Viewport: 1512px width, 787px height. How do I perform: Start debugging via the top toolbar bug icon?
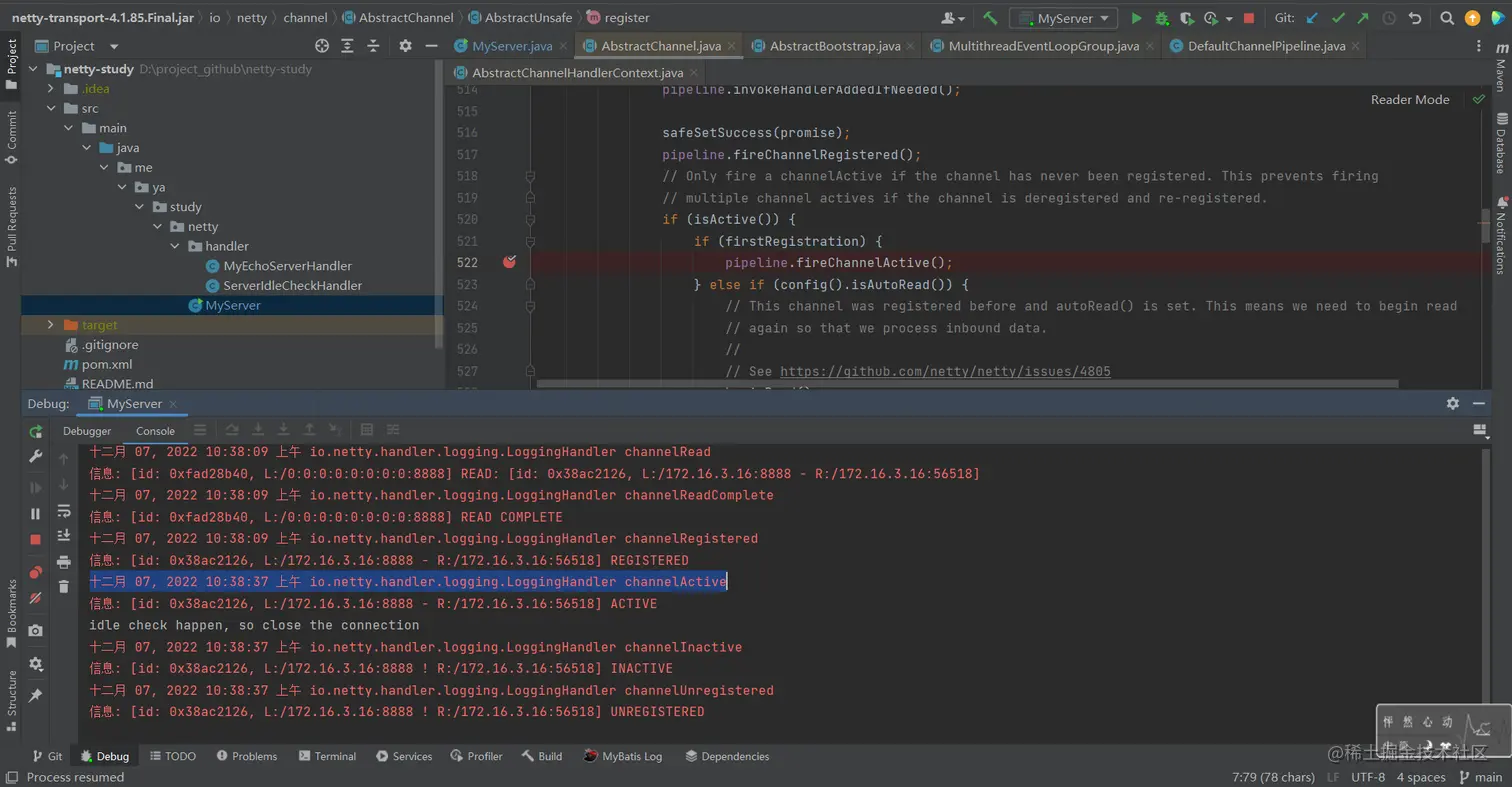tap(1161, 18)
